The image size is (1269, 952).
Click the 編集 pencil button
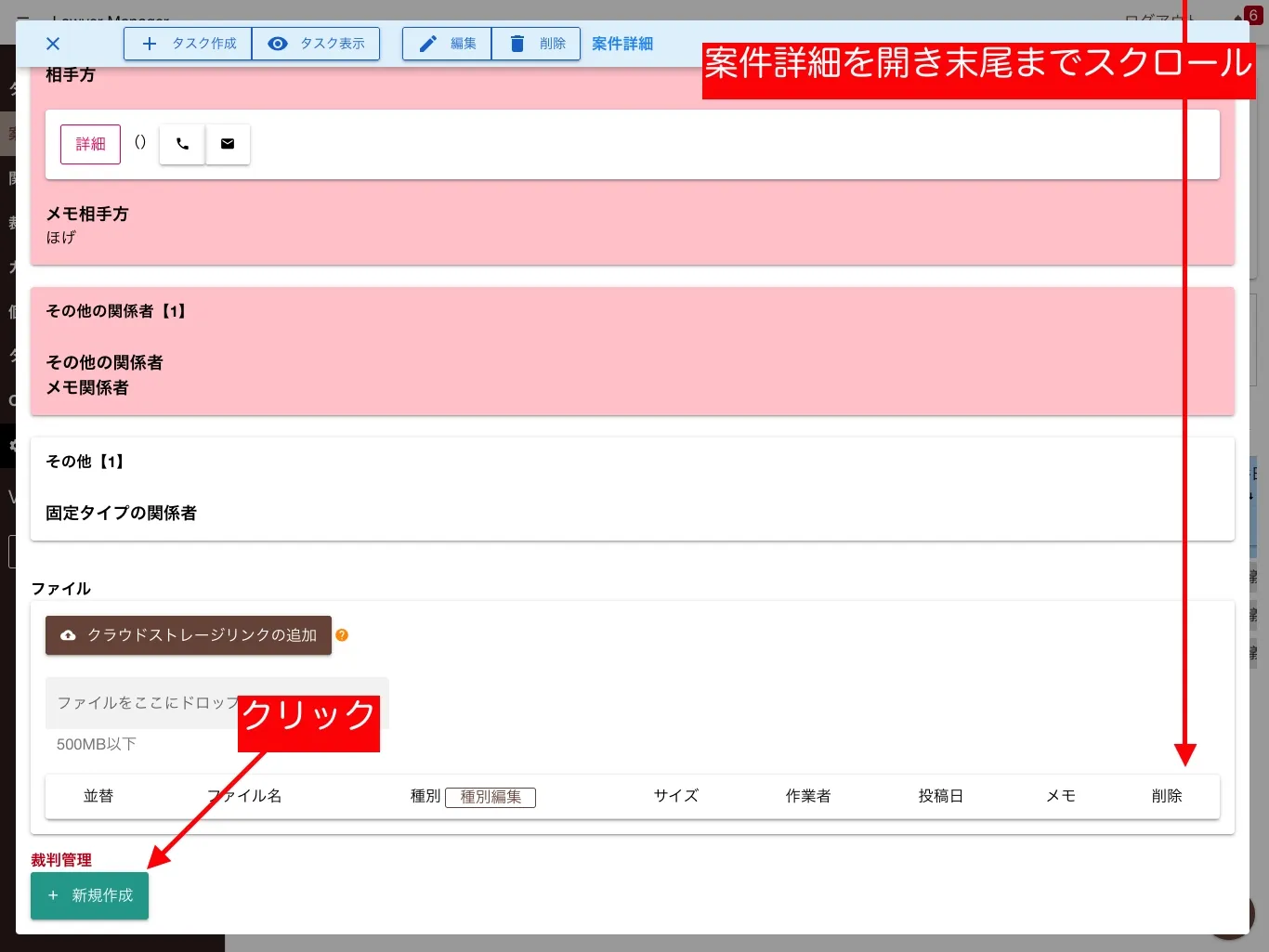click(447, 44)
